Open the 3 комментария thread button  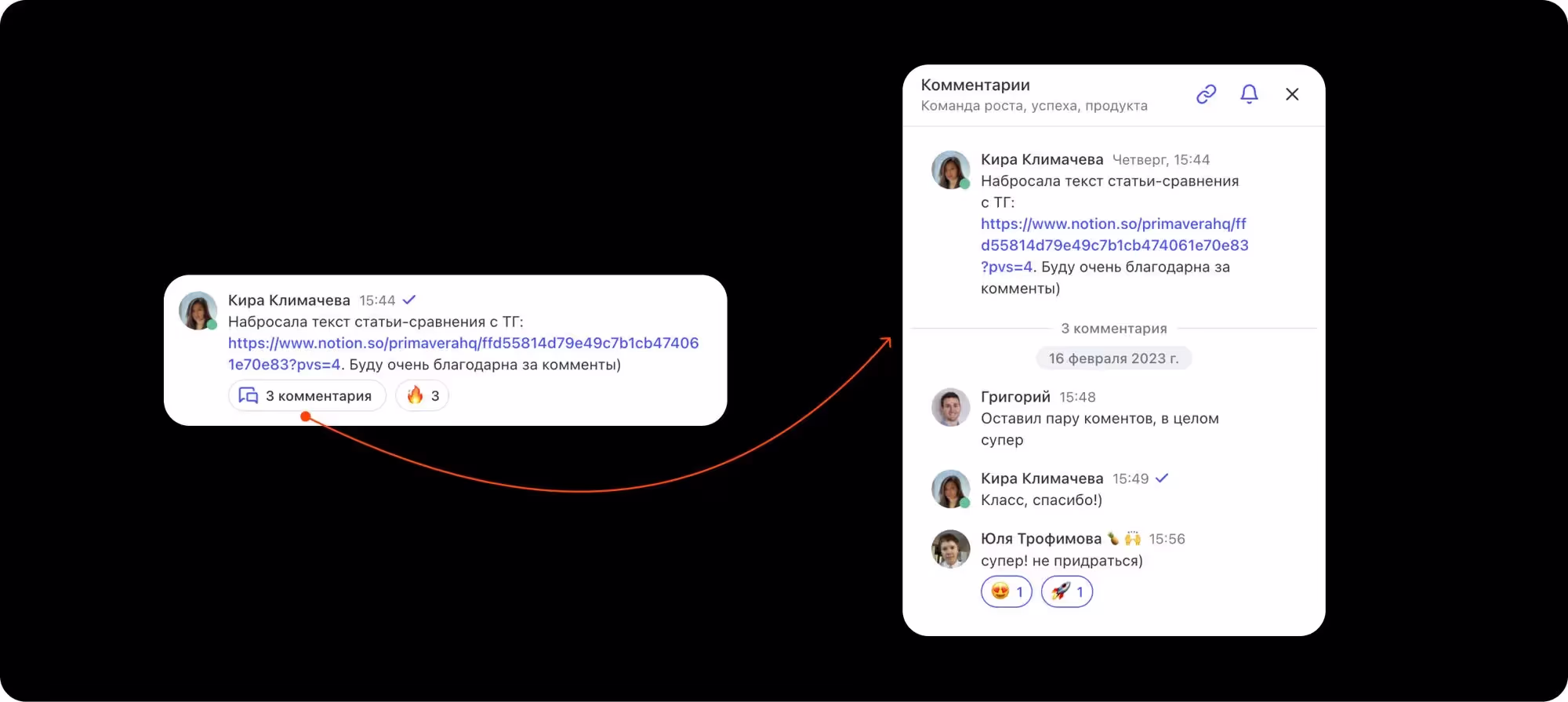click(x=307, y=395)
